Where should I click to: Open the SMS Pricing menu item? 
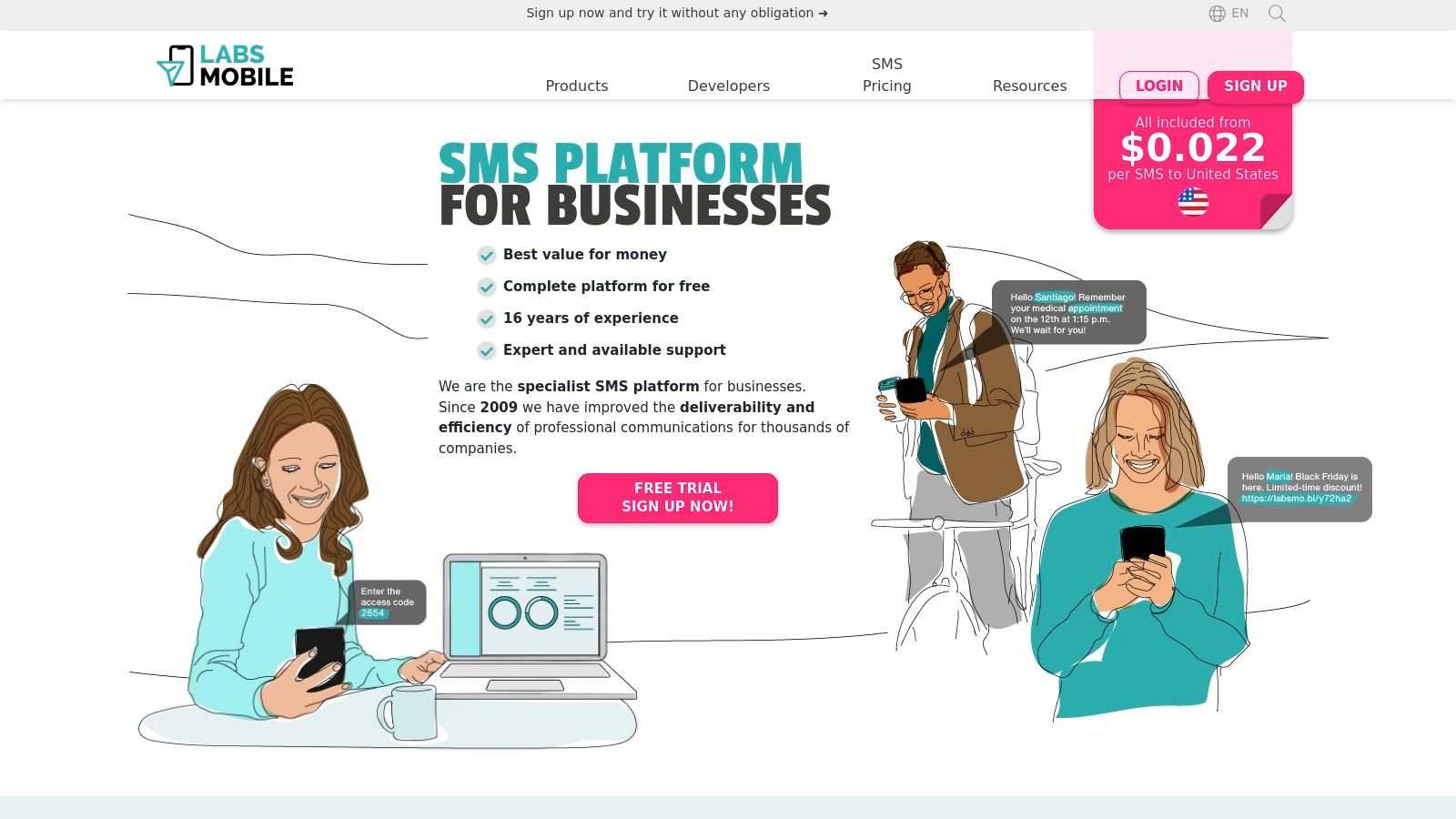click(887, 75)
